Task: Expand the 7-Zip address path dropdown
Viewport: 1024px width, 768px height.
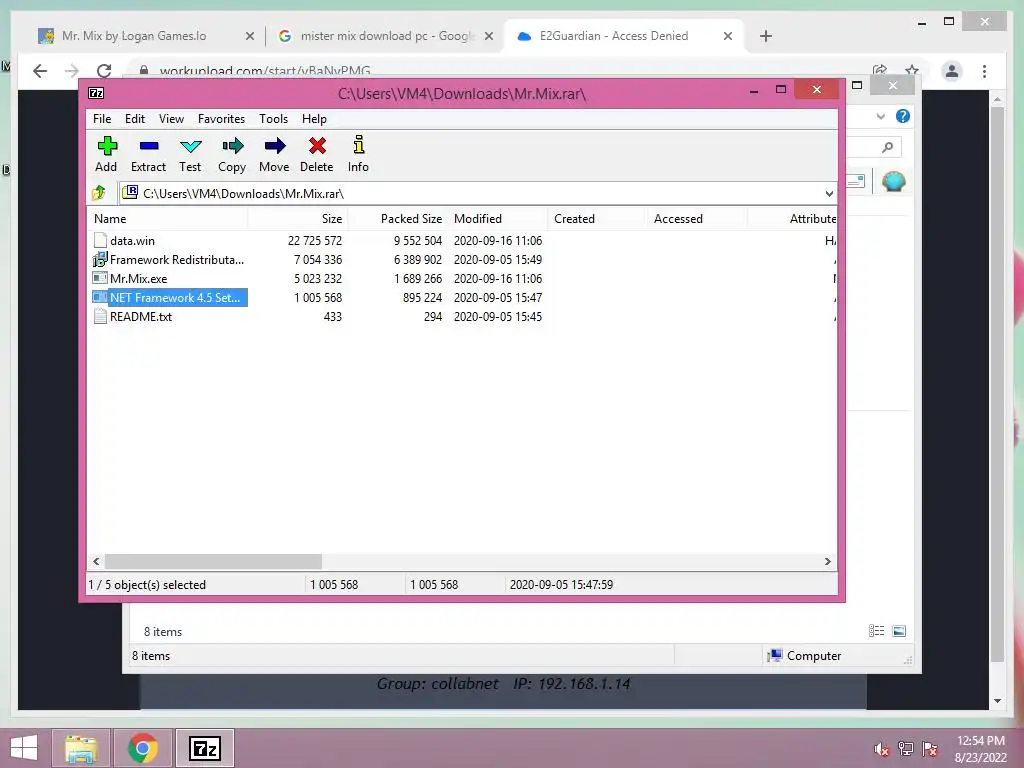Action: click(829, 193)
